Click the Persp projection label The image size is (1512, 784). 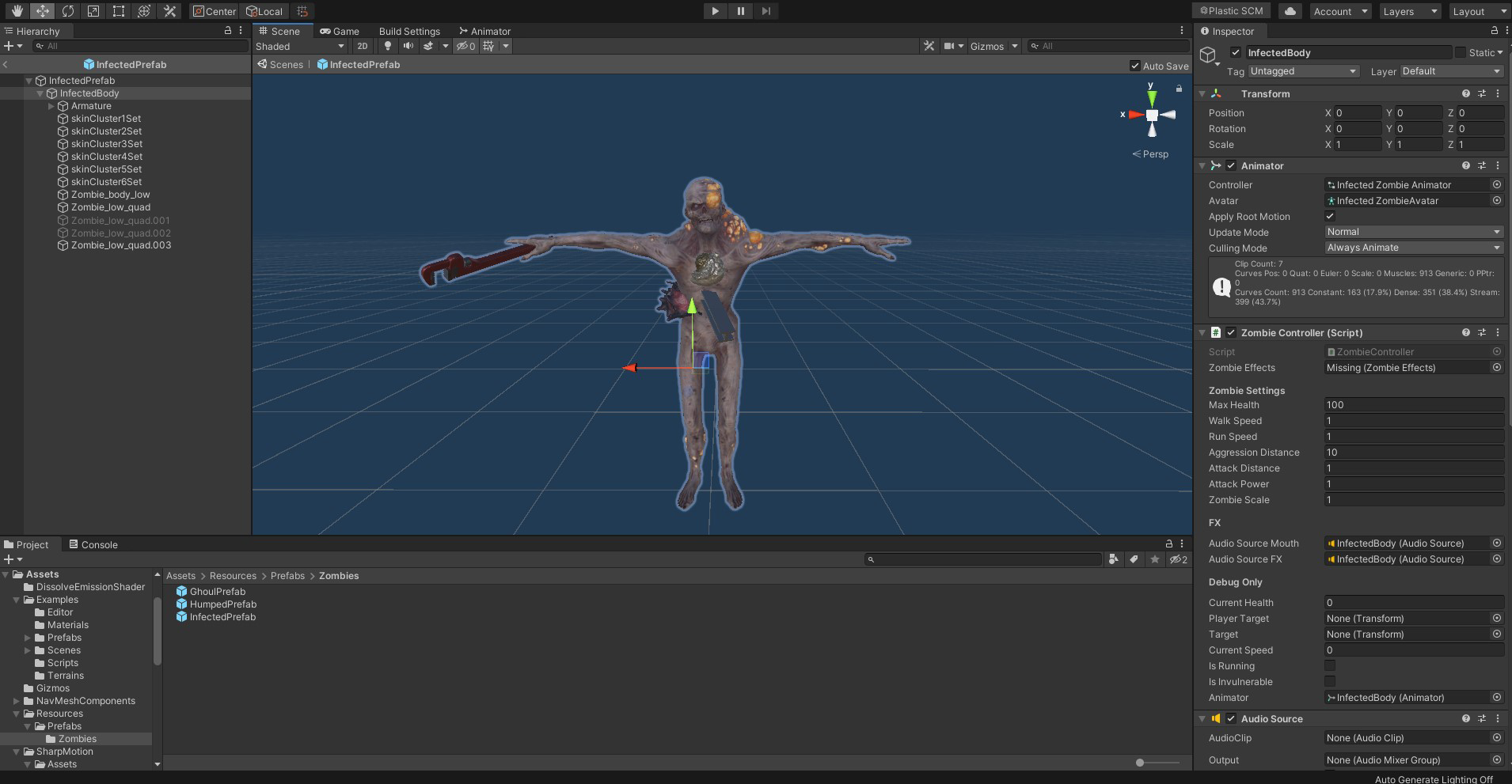pos(1151,154)
